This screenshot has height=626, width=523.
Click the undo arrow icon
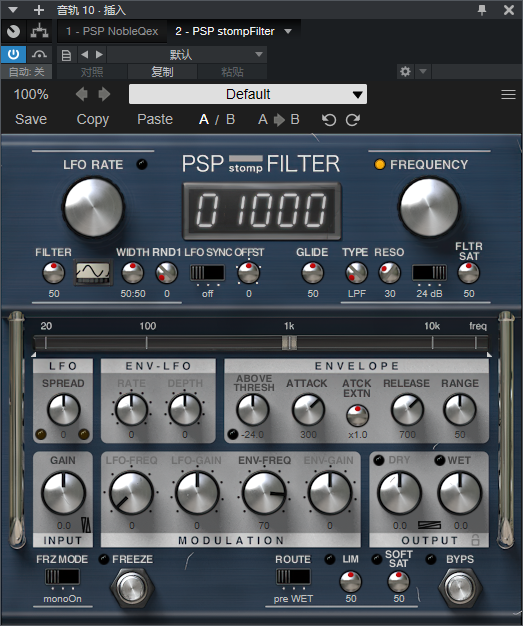(329, 120)
